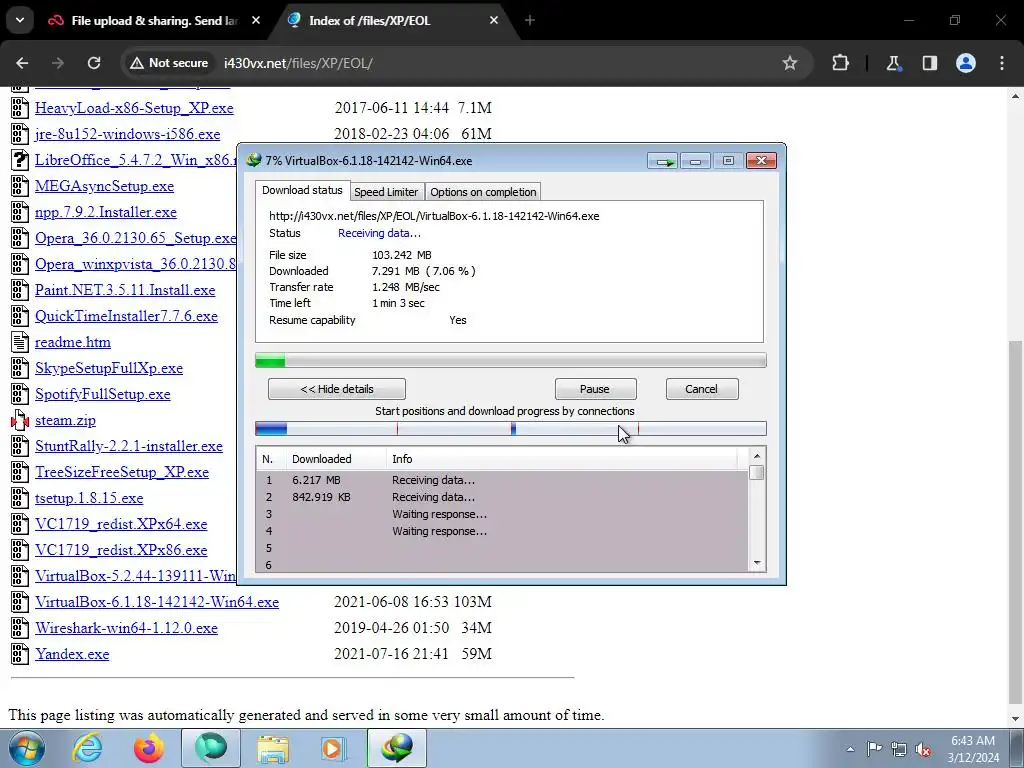Reload the page

tap(94, 63)
